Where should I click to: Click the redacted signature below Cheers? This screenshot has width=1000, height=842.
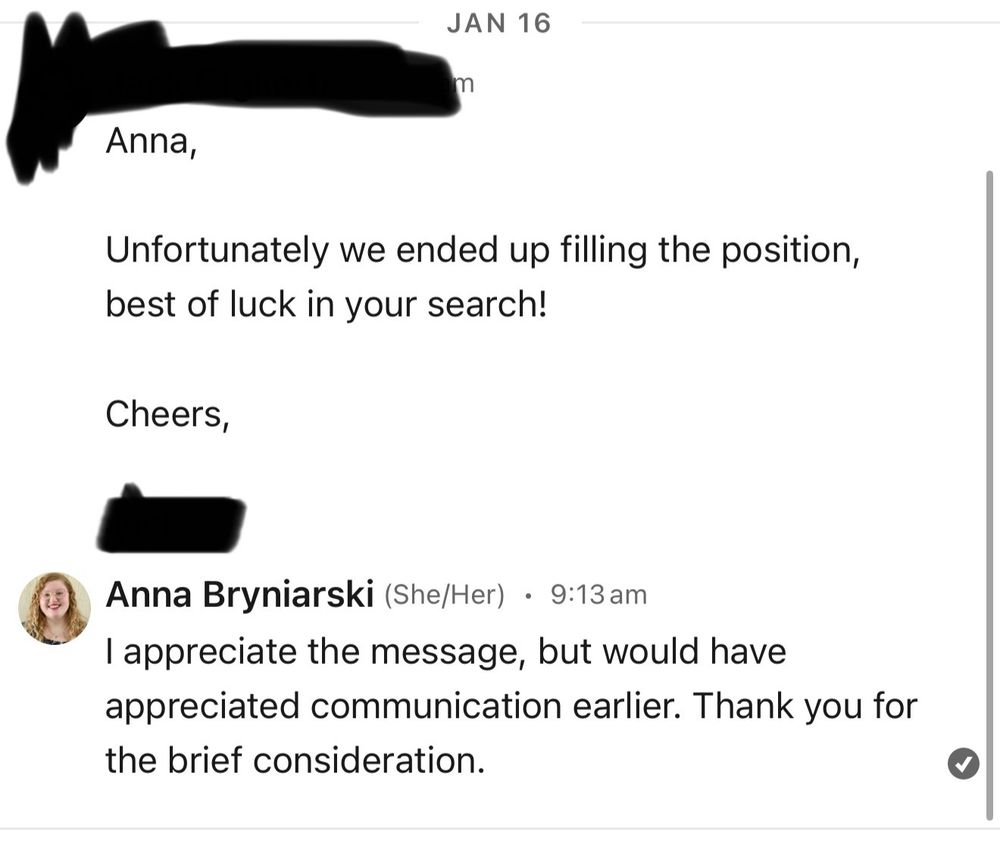coord(171,519)
